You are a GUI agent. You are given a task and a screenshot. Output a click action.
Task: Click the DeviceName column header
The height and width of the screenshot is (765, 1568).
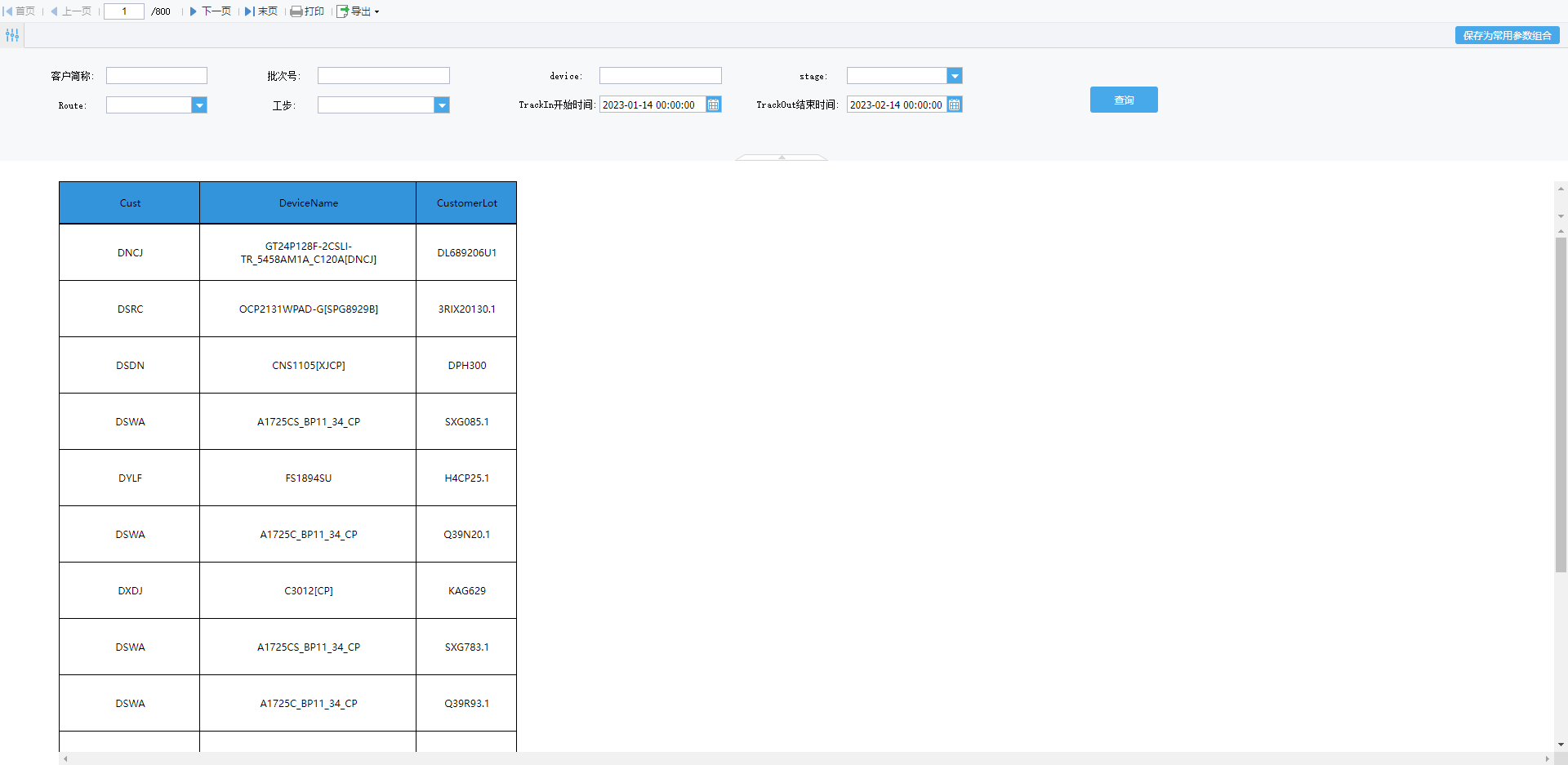coord(308,203)
